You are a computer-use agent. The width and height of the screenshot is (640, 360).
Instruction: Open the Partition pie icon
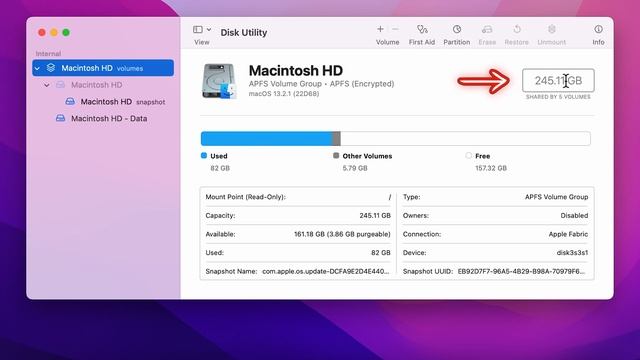point(457,29)
